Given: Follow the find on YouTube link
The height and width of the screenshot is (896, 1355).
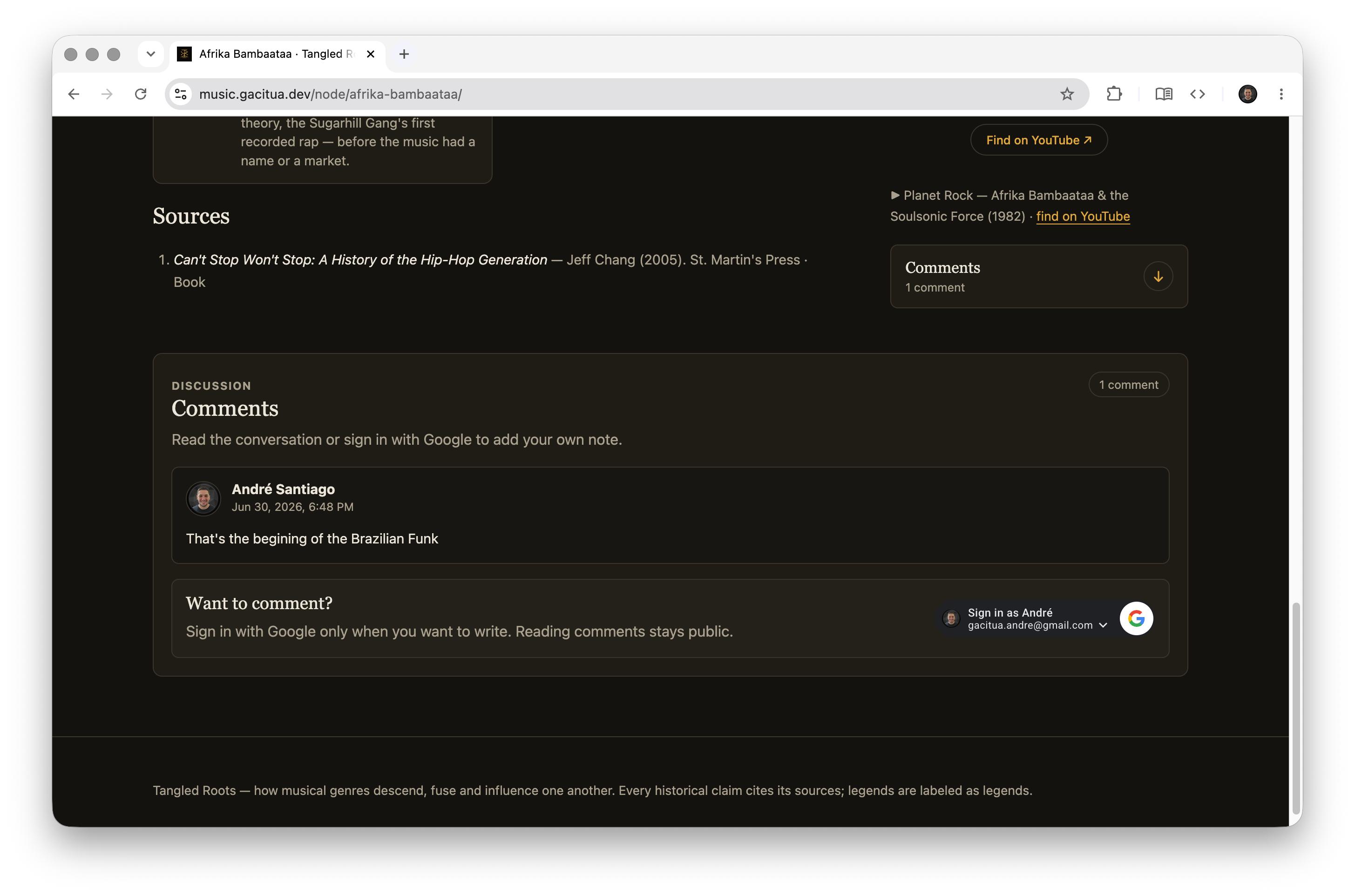Looking at the screenshot, I should [x=1083, y=217].
